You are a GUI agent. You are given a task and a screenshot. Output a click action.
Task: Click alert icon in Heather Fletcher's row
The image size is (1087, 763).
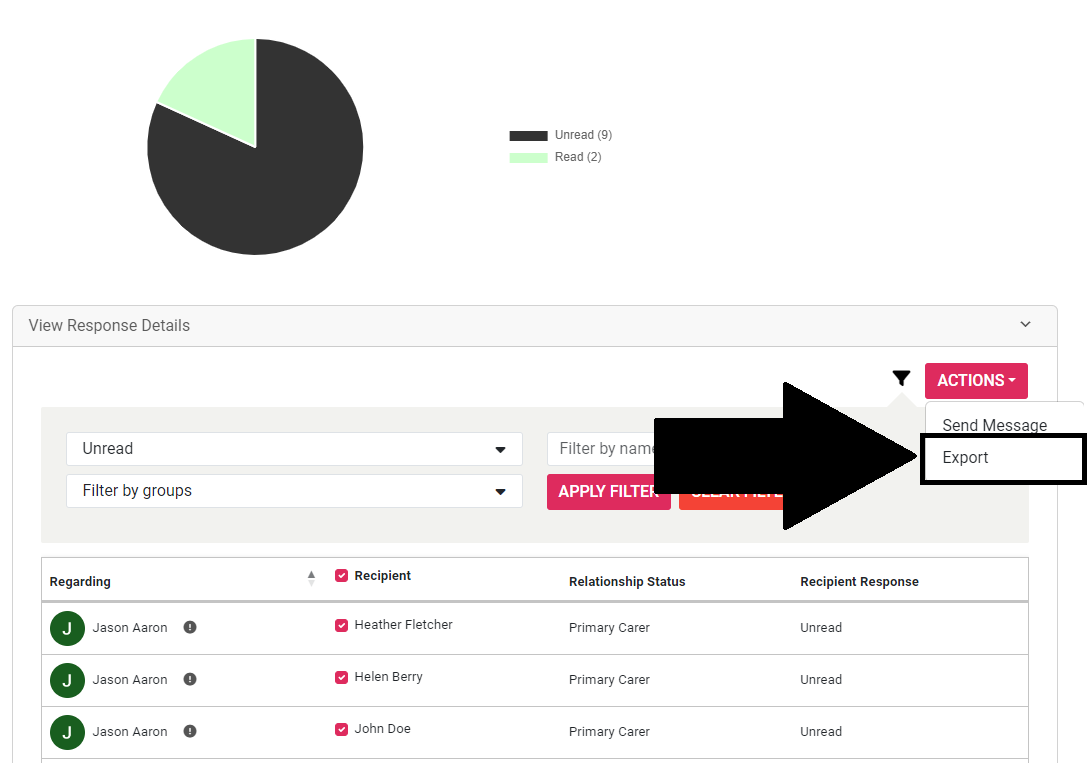(190, 628)
